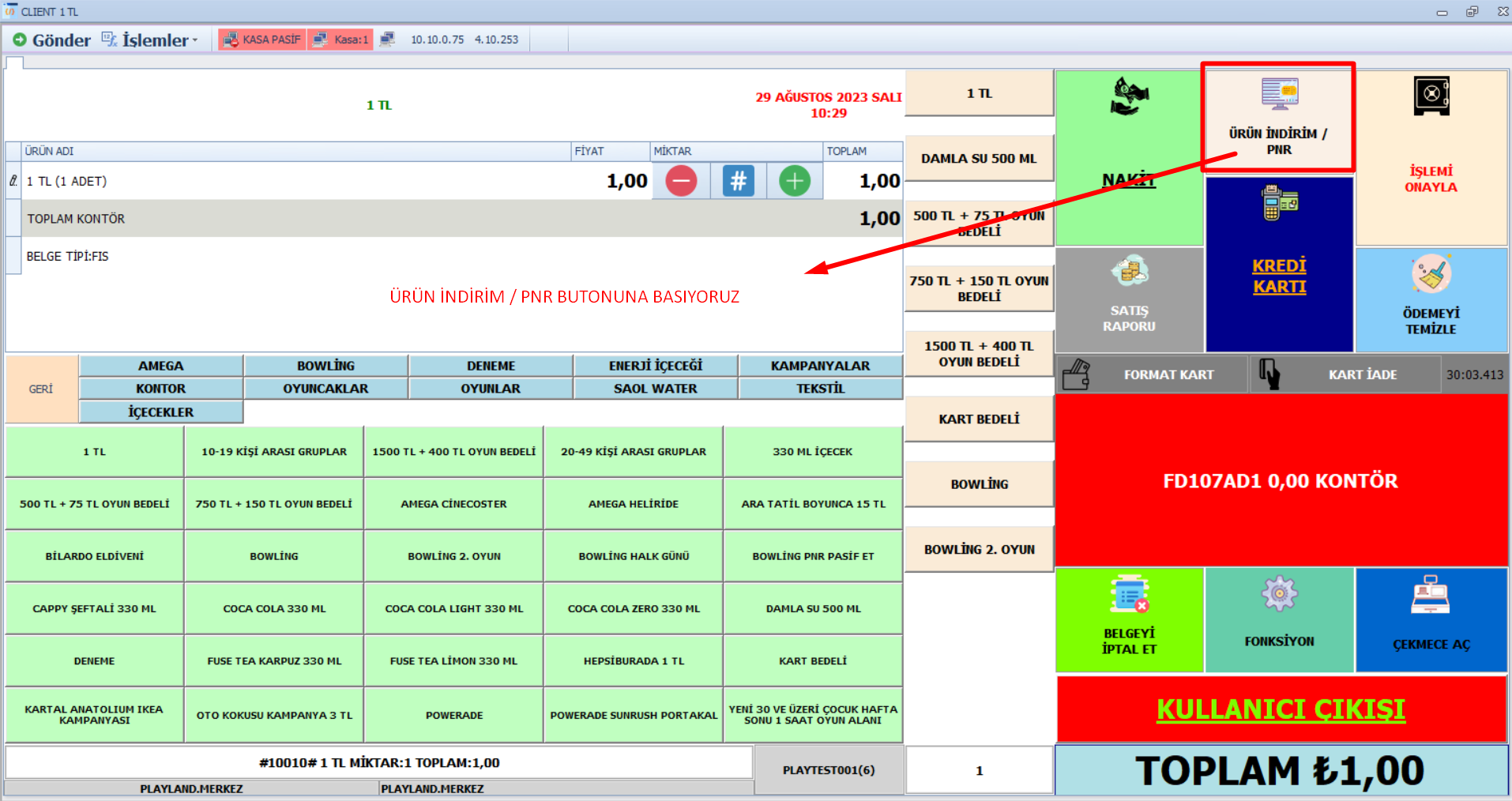Click İŞLEMİ ONAYLA safe icon tile

(1431, 157)
